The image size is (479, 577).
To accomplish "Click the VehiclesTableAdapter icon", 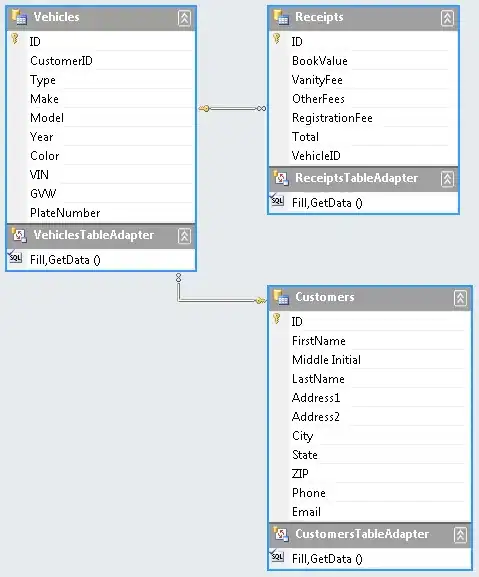I will tap(19, 236).
